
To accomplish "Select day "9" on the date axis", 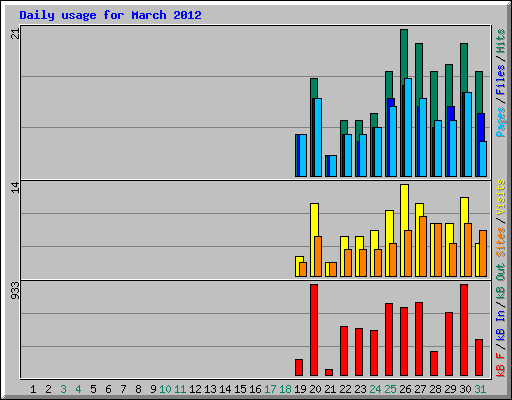I will point(153,389).
